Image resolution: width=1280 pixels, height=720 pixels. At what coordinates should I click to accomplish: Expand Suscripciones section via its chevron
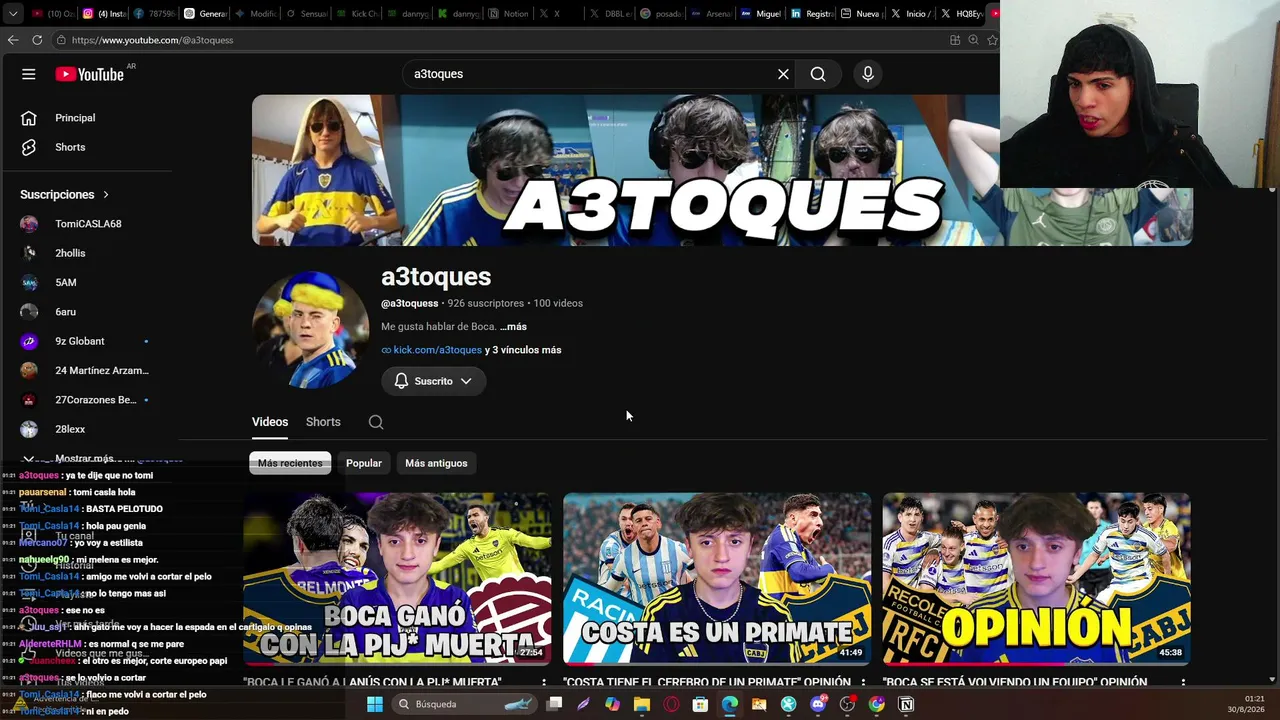106,195
